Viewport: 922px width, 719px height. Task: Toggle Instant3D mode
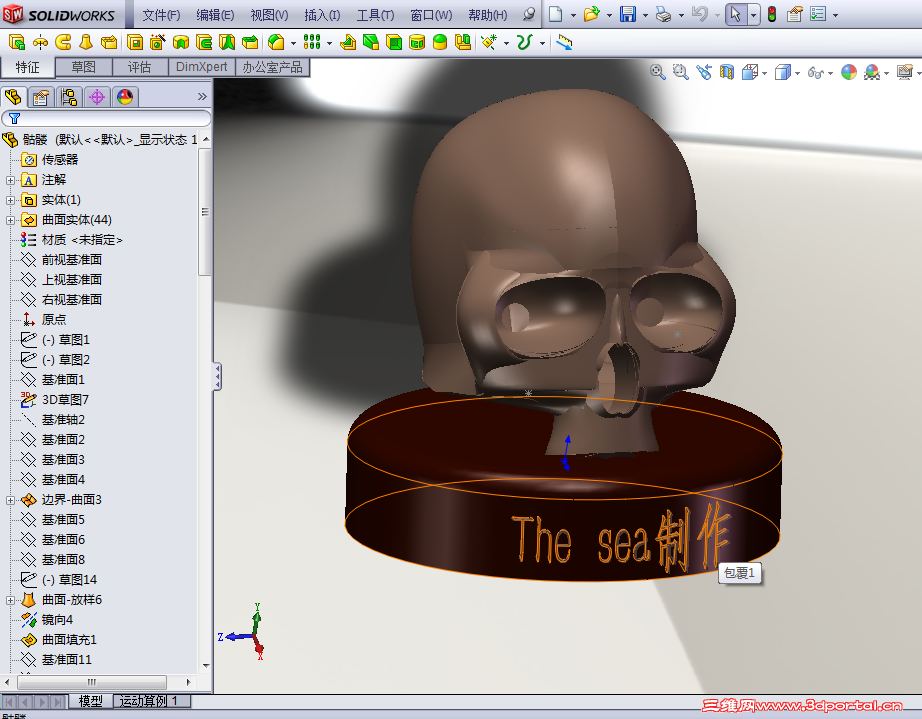pyautogui.click(x=564, y=42)
